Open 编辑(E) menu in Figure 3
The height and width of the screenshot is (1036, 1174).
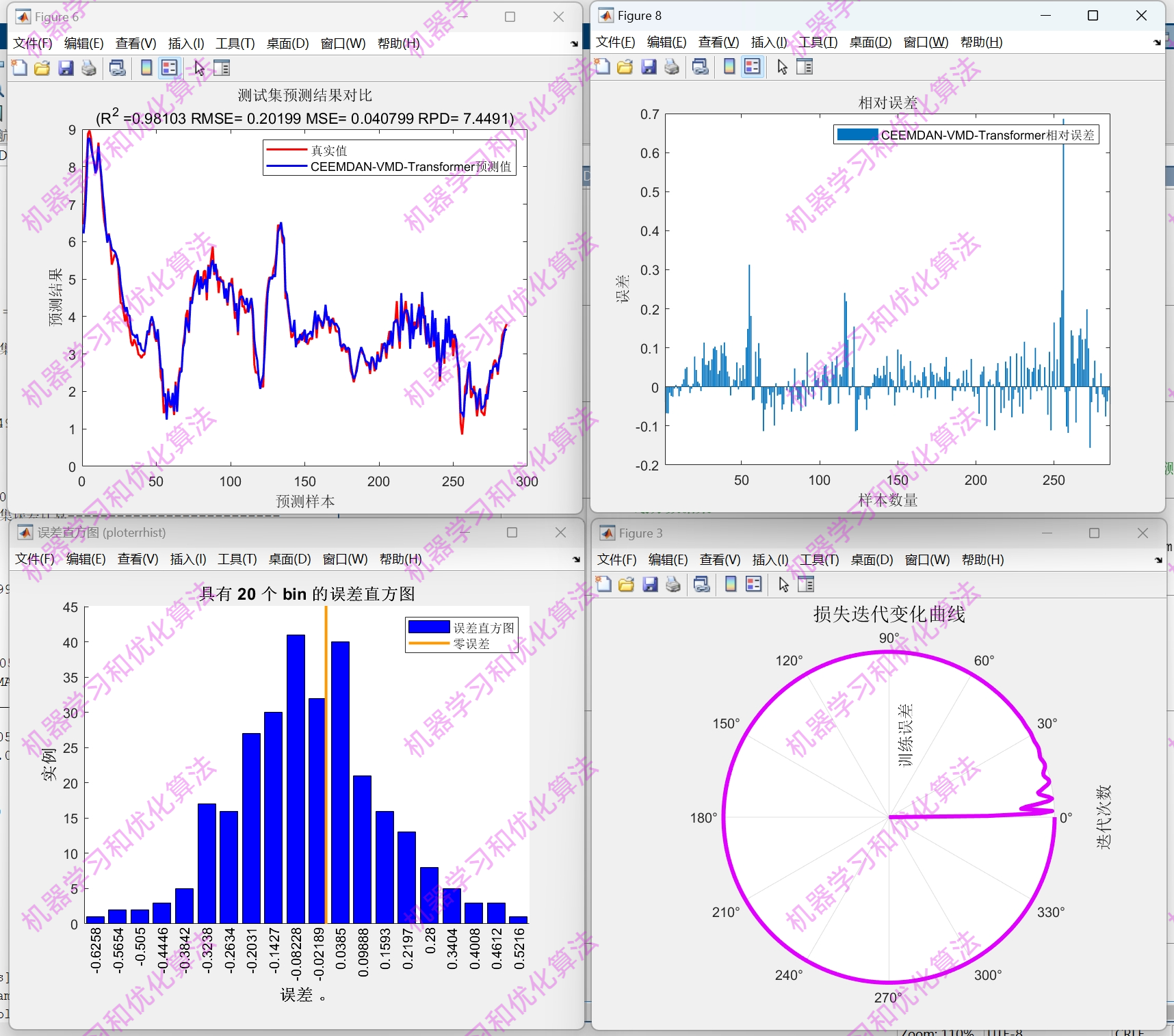(x=668, y=560)
